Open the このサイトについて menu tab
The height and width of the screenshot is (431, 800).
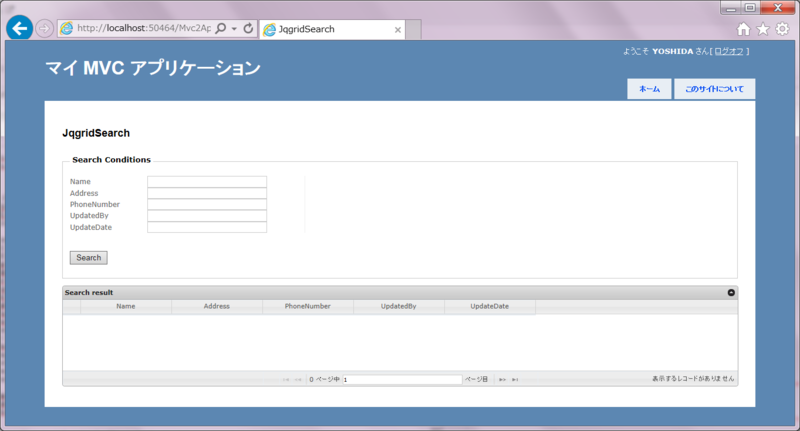click(x=714, y=89)
